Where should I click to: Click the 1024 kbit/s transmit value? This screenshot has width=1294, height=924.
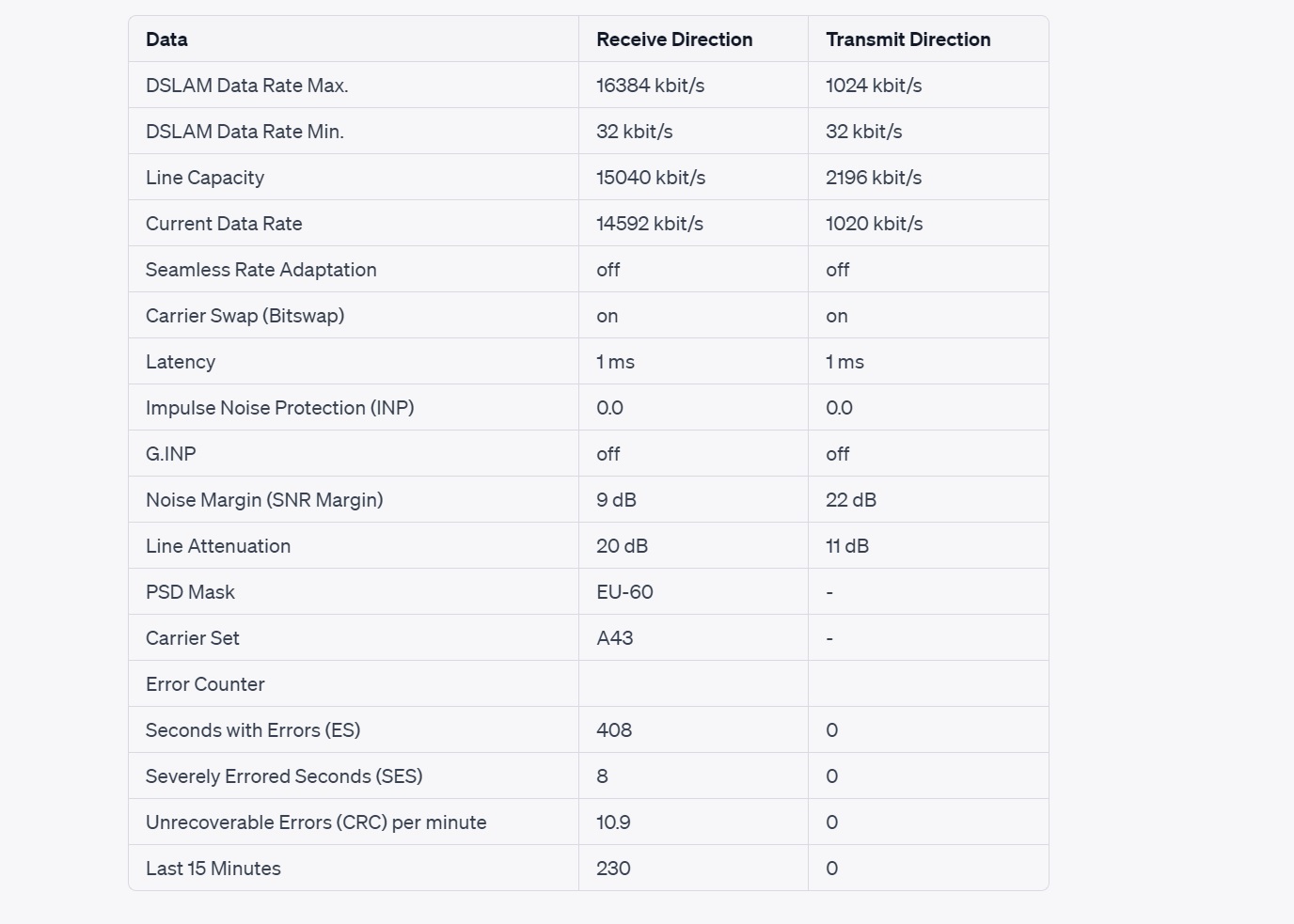pyautogui.click(x=874, y=86)
